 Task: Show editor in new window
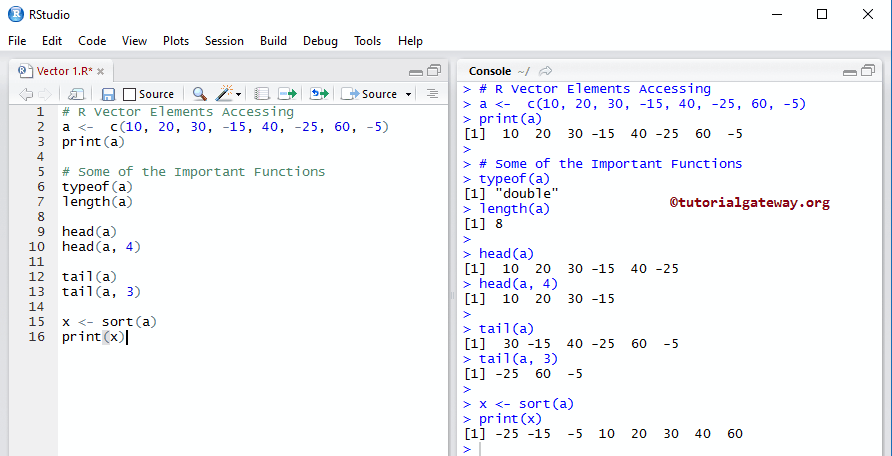(76, 94)
